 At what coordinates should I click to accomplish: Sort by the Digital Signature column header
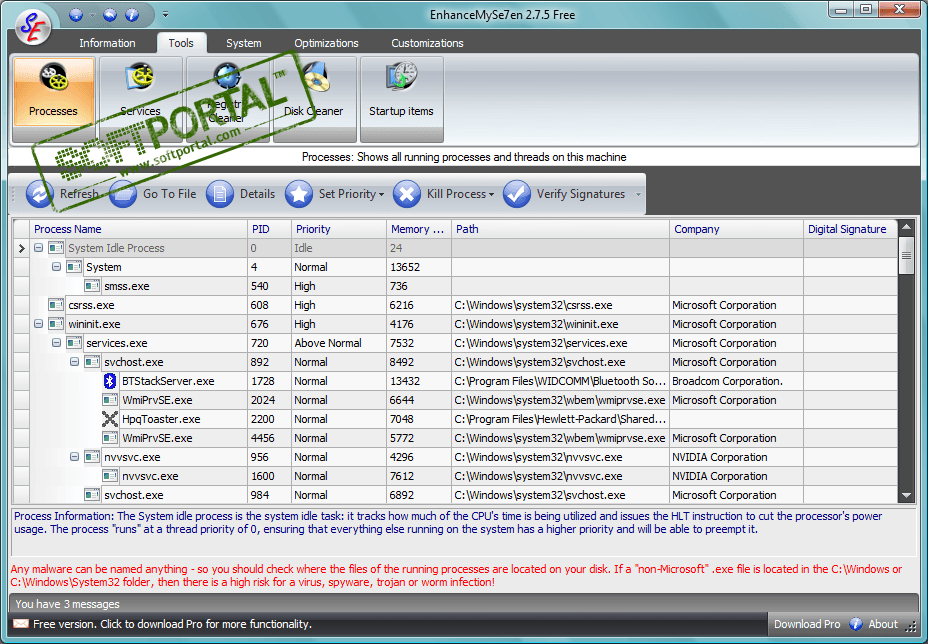pyautogui.click(x=850, y=229)
